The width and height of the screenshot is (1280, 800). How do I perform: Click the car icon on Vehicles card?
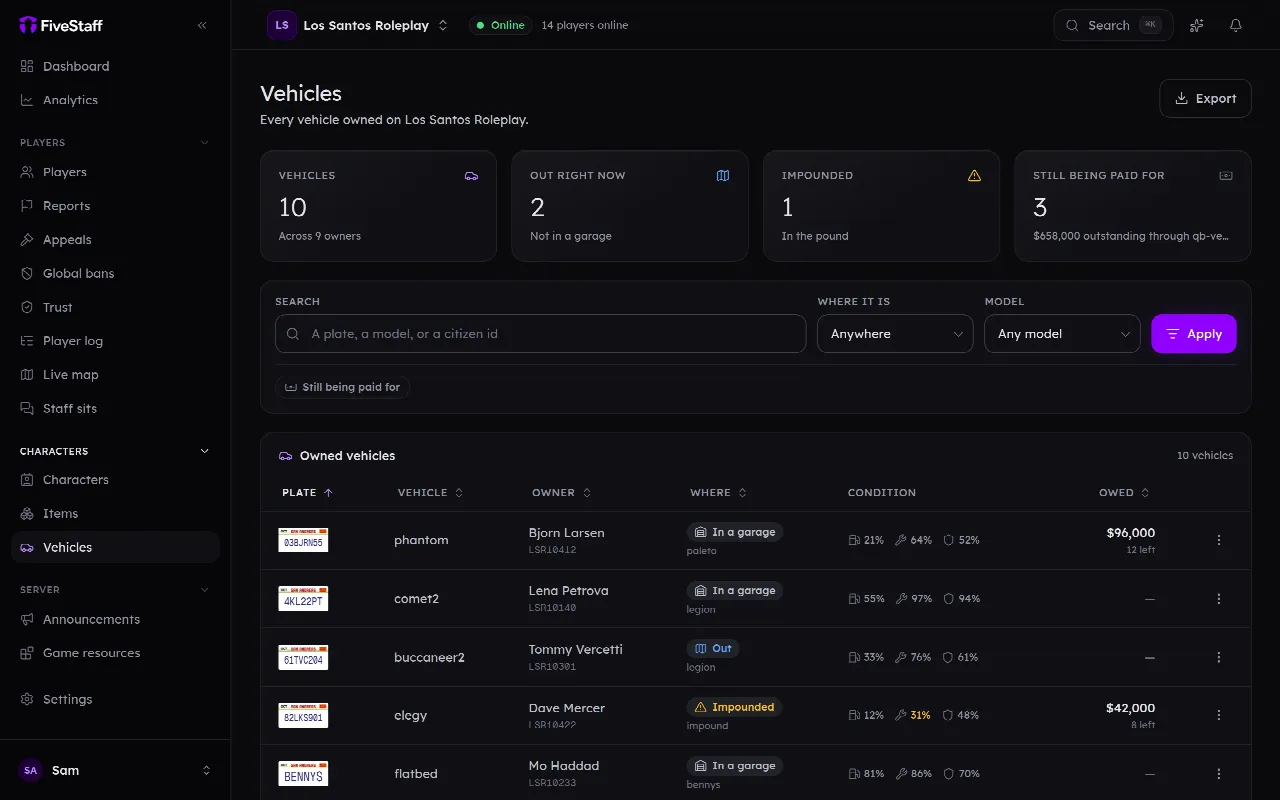coord(471,176)
